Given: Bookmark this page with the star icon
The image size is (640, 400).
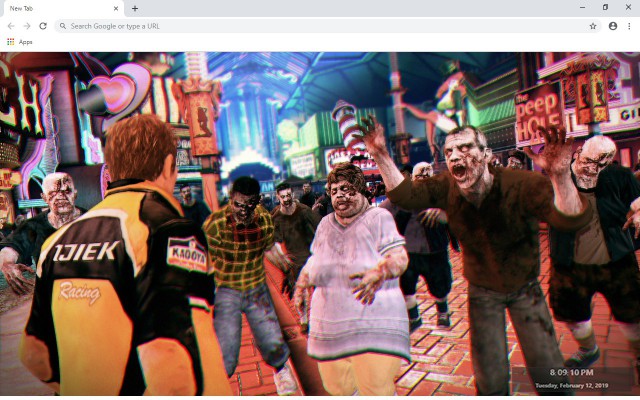Looking at the screenshot, I should [x=593, y=26].
